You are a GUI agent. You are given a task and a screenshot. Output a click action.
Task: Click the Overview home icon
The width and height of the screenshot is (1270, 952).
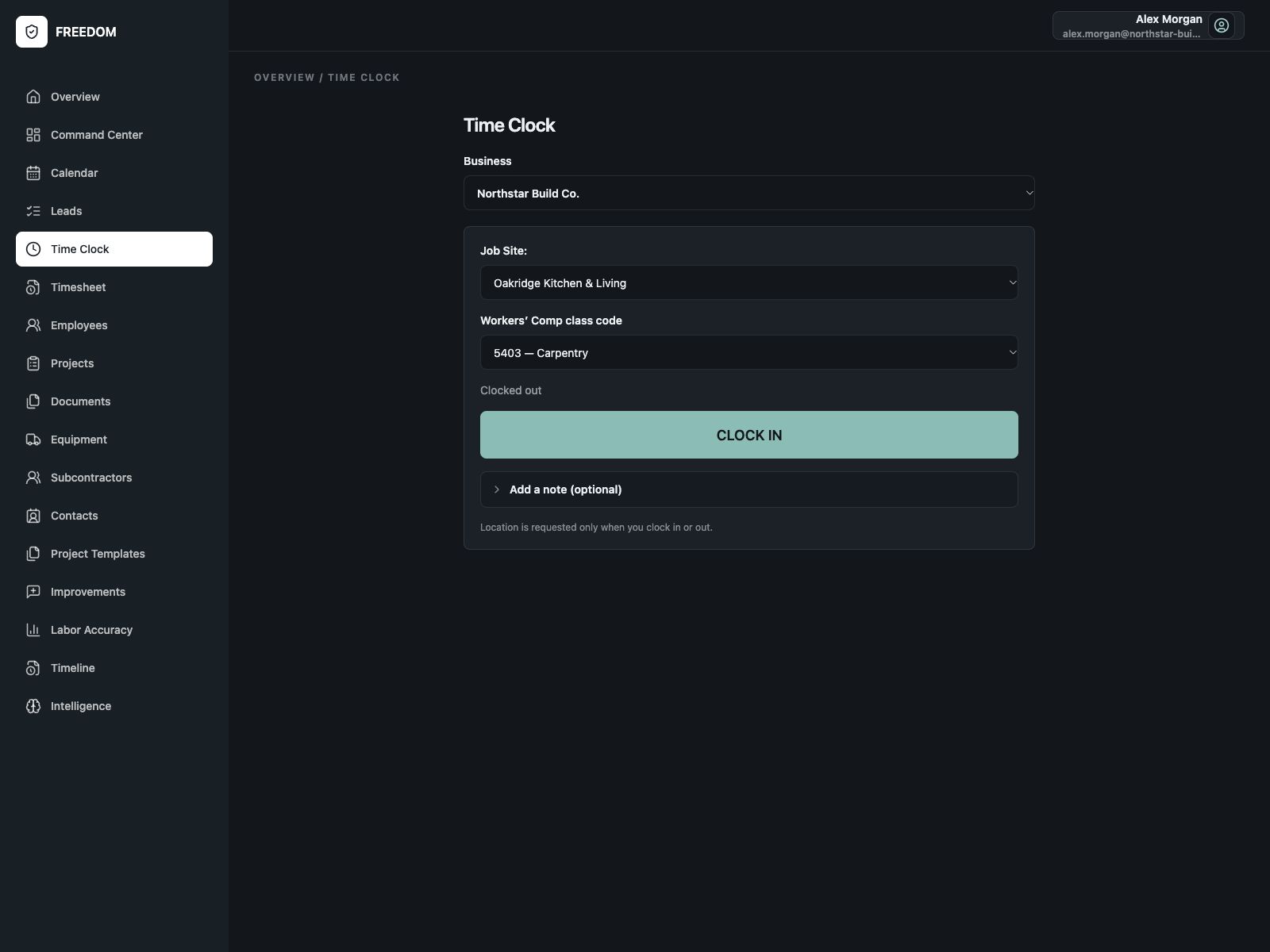[x=33, y=97]
